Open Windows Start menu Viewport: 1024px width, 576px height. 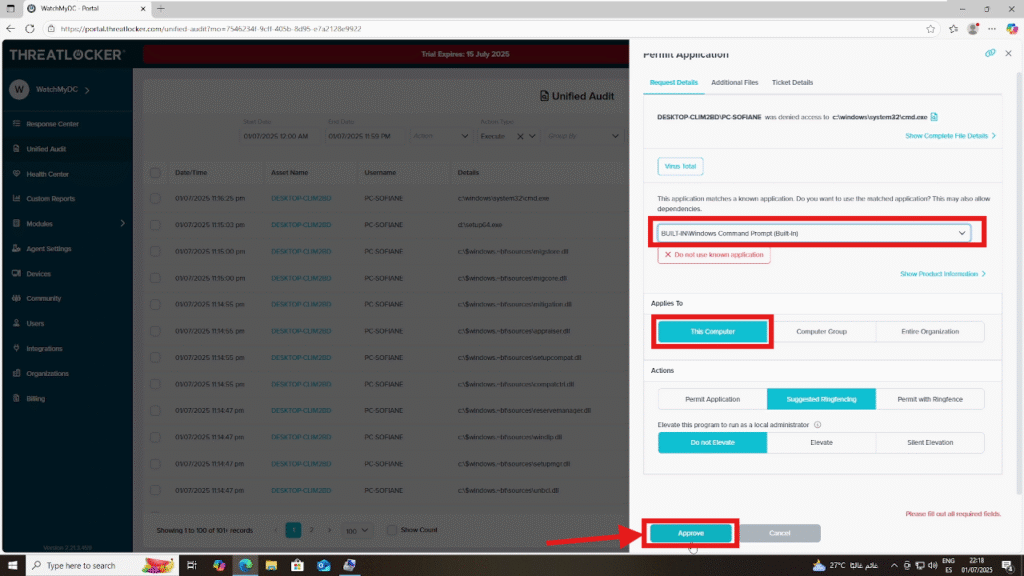tap(12, 566)
